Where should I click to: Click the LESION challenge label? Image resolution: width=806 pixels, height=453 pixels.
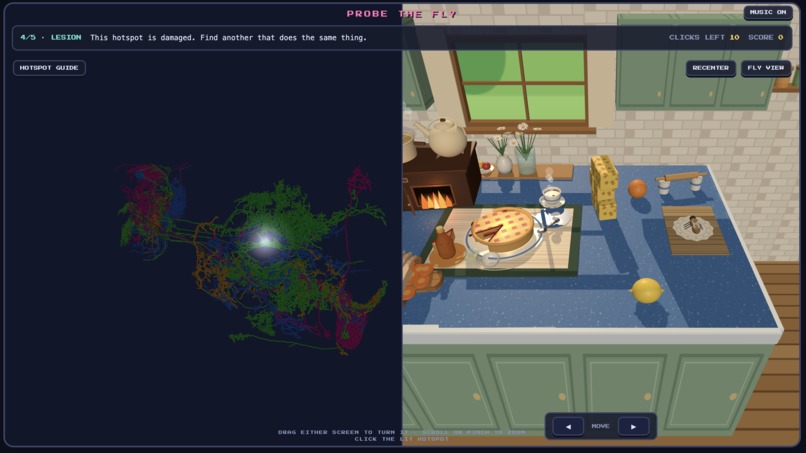coord(66,38)
